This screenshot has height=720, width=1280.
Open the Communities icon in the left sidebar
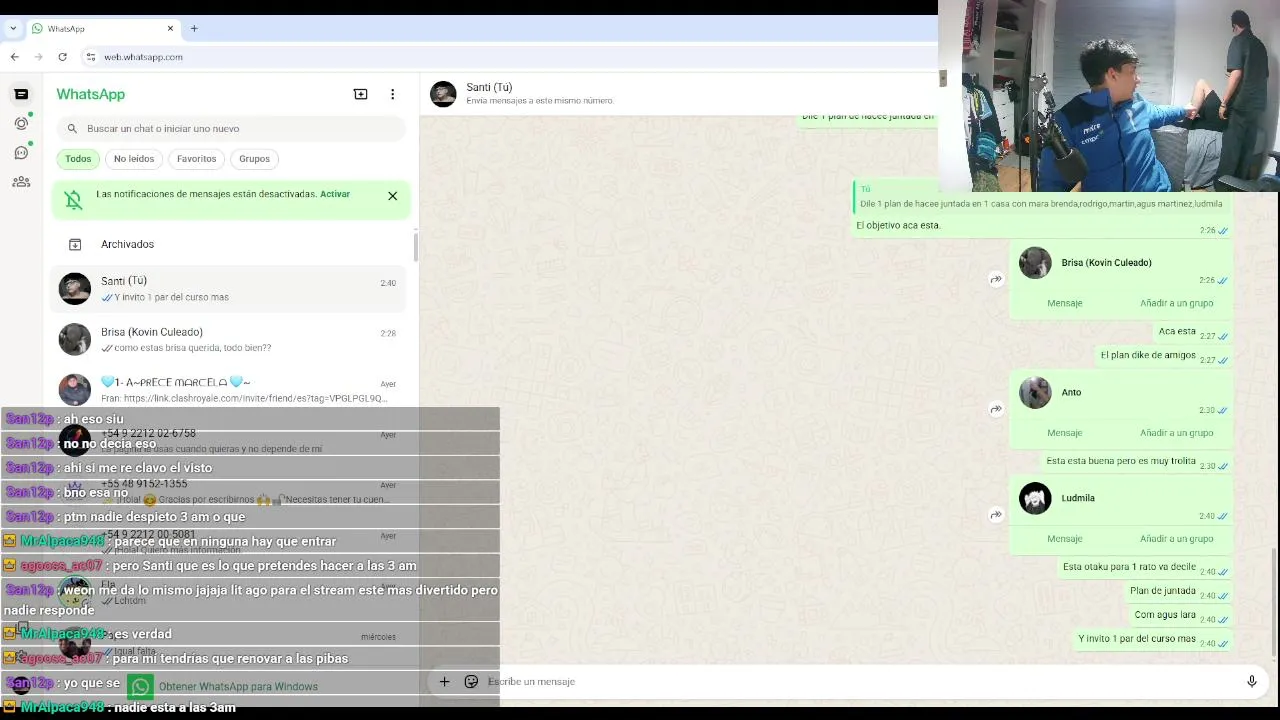[21, 182]
